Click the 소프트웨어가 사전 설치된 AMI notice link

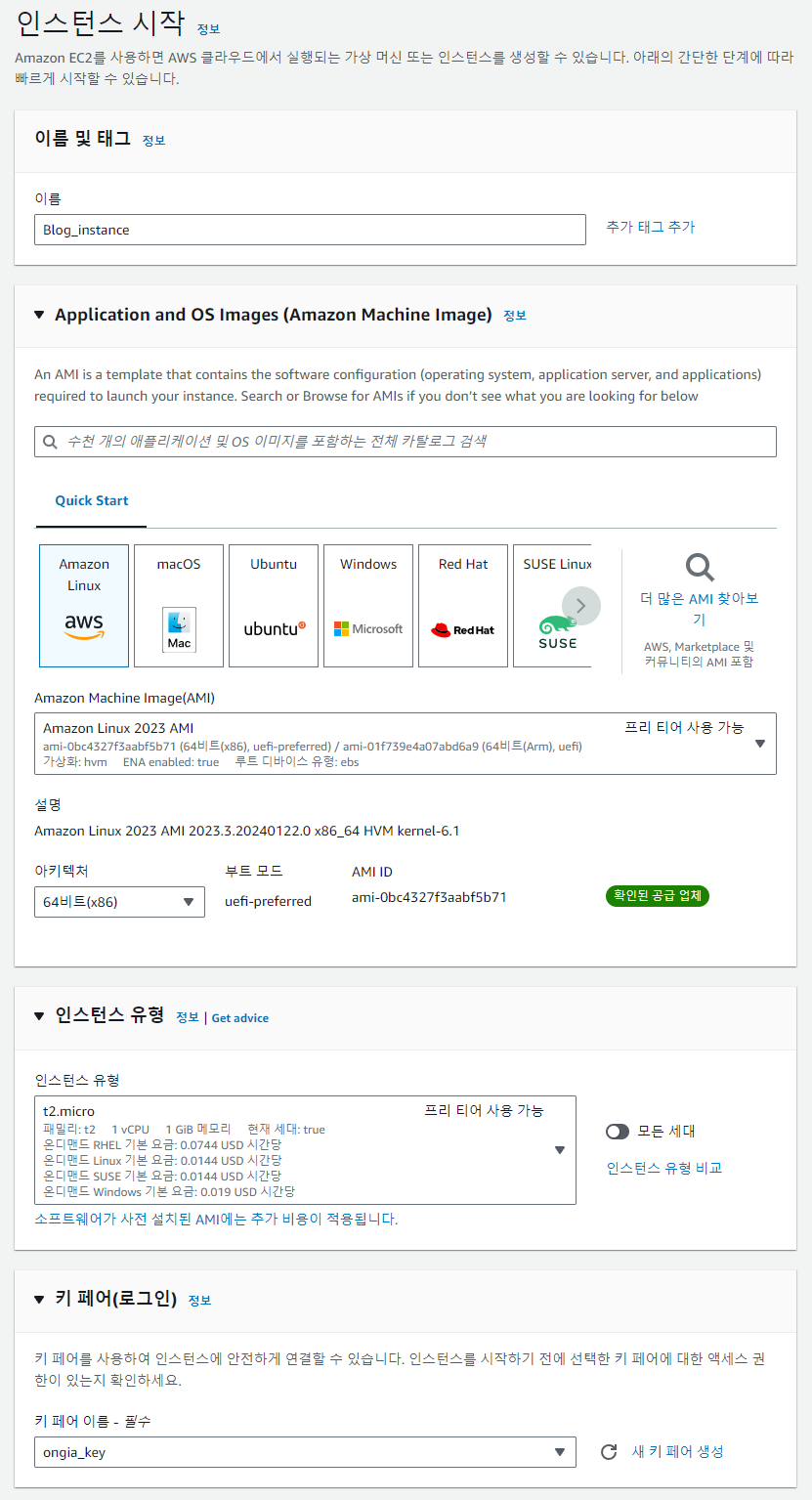click(x=216, y=1219)
